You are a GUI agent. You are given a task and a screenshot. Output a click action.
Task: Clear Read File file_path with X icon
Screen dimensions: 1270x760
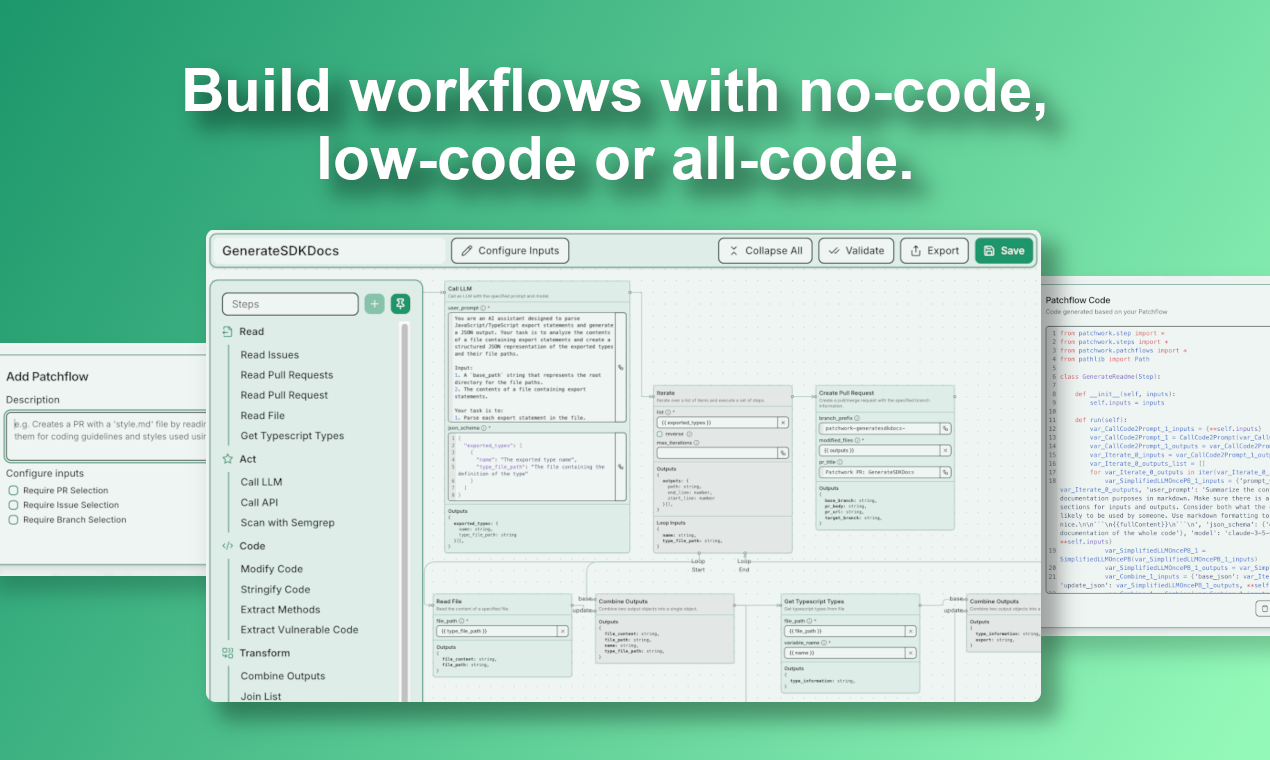coord(562,631)
